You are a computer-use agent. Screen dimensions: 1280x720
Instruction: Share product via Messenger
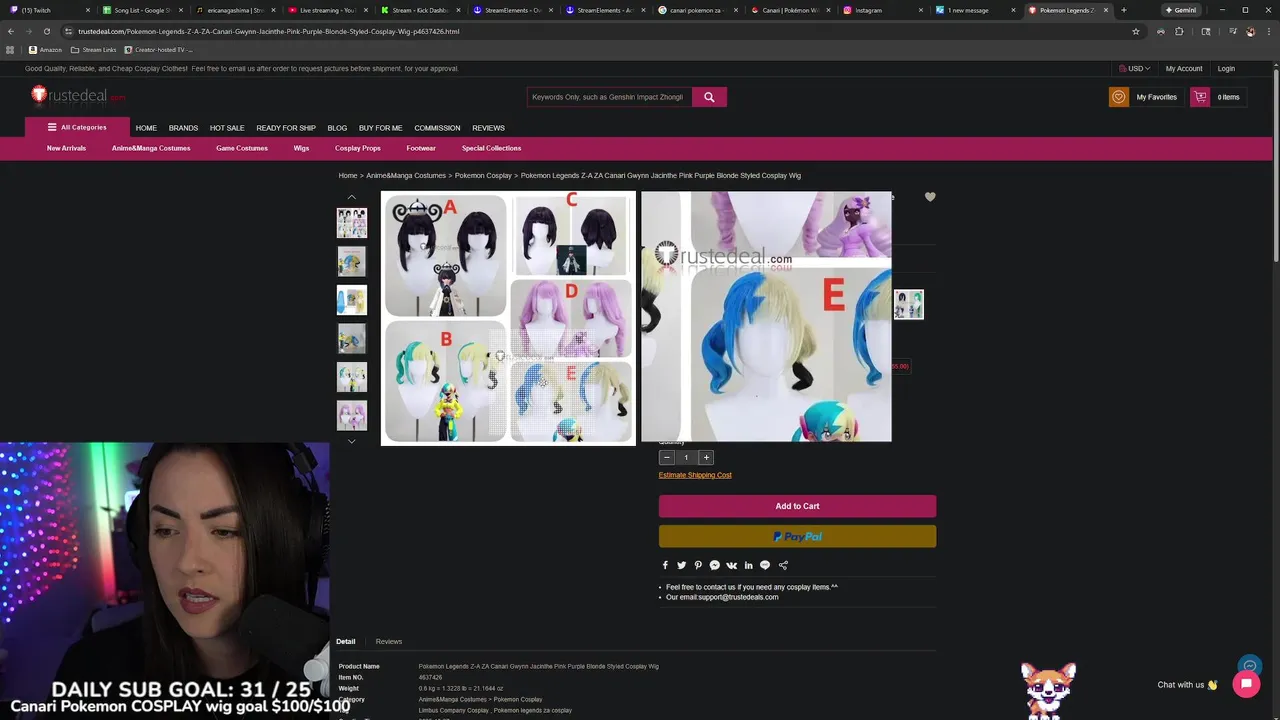click(x=714, y=565)
